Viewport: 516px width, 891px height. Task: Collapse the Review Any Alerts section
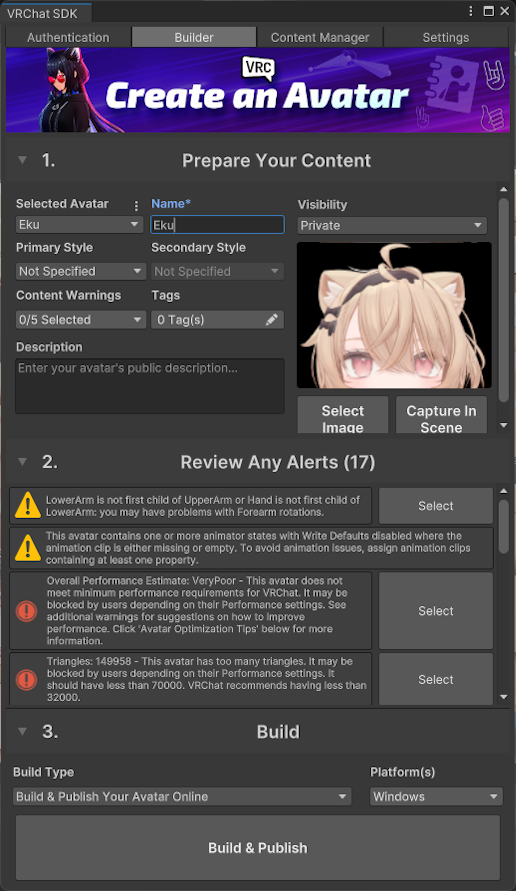pyautogui.click(x=22, y=462)
